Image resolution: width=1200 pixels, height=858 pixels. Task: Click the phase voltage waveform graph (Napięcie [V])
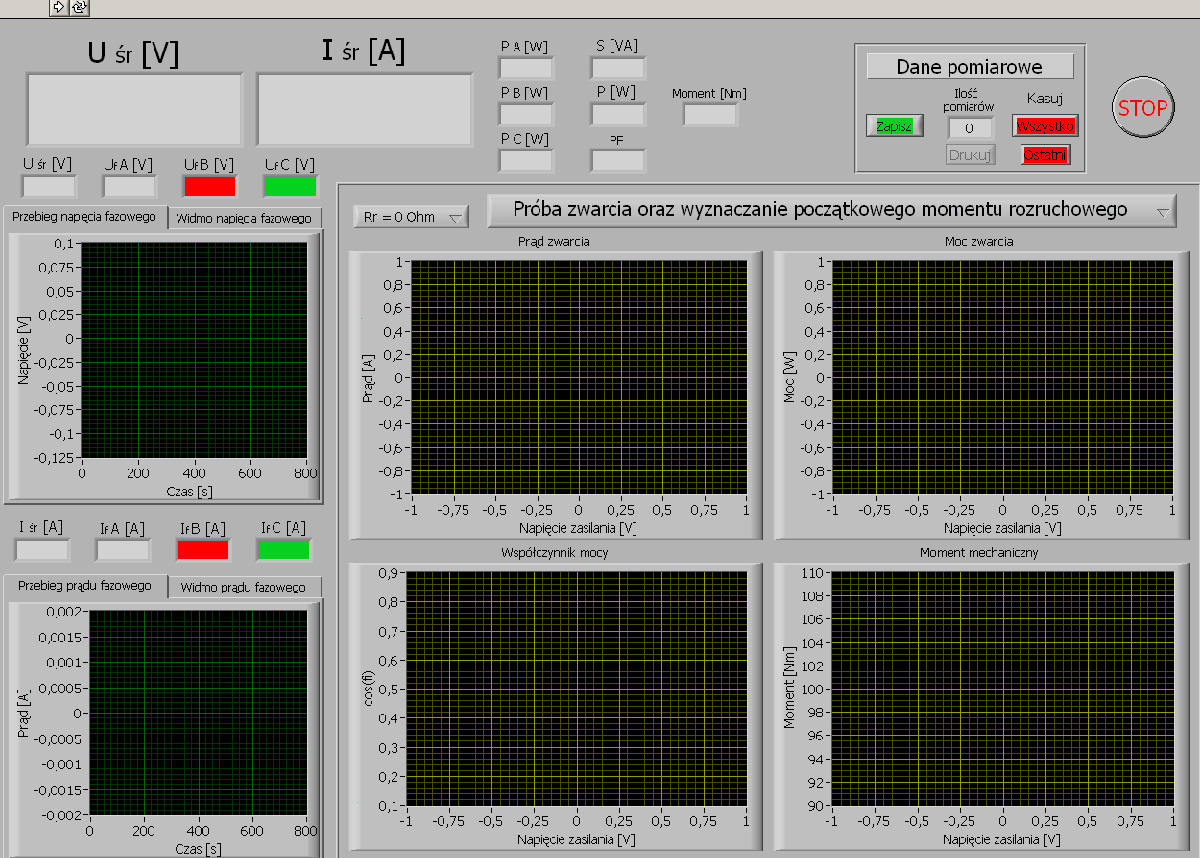point(194,351)
